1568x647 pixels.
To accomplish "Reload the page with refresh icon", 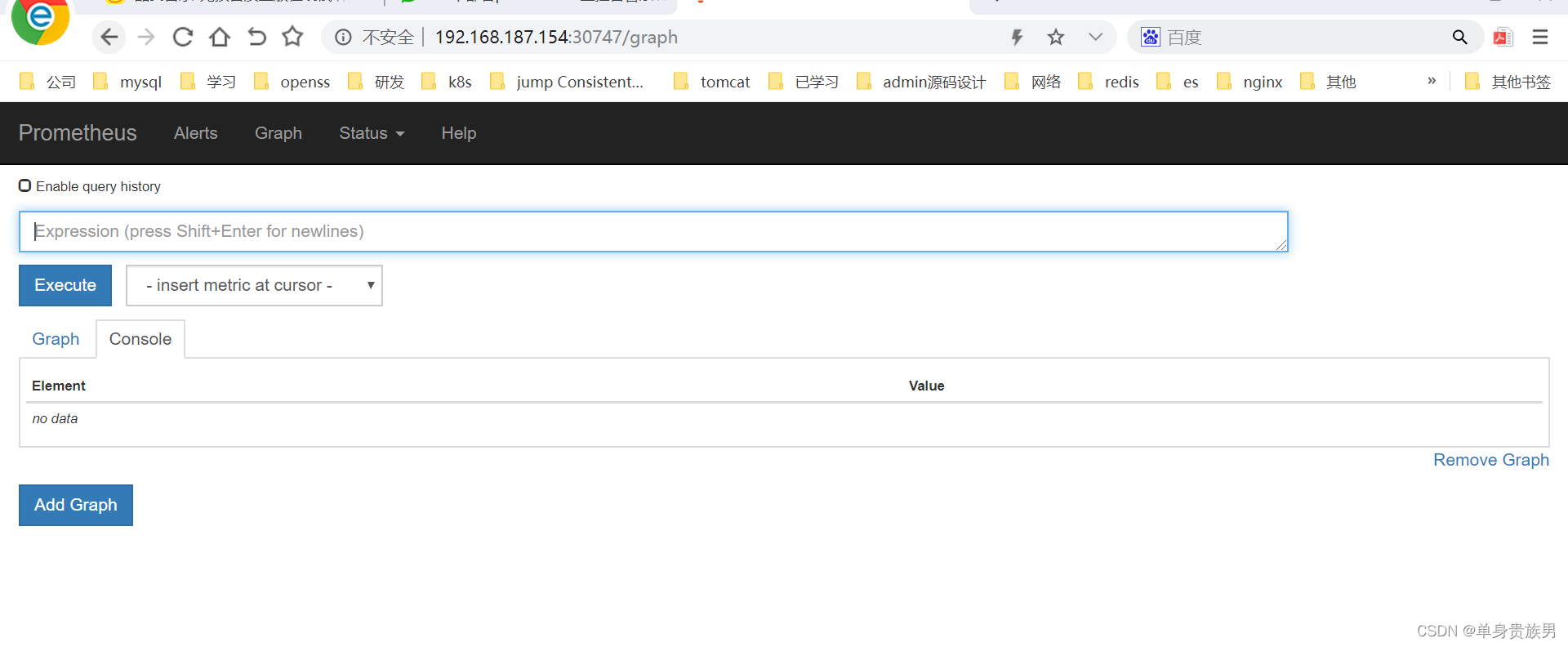I will click(x=183, y=37).
